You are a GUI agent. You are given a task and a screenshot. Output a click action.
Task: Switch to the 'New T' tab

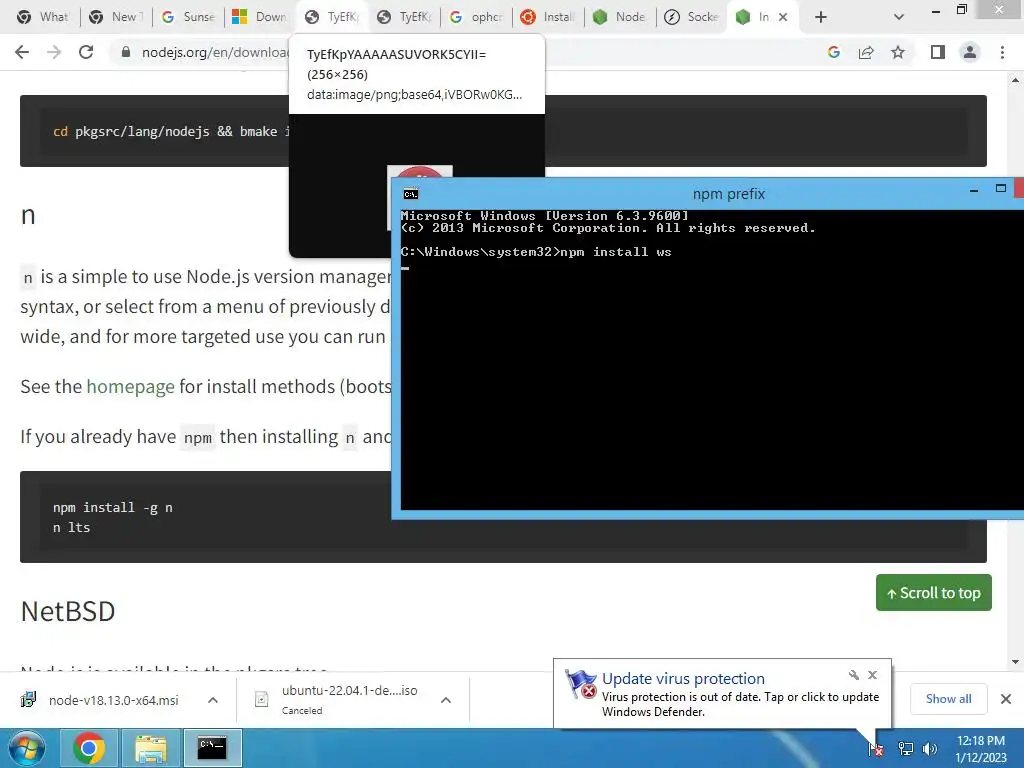tap(115, 17)
